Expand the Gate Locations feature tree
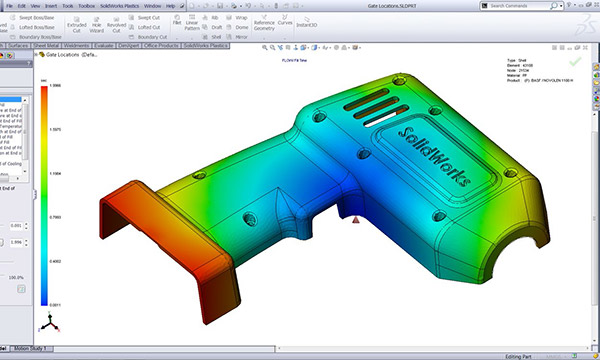Viewport: 600px width, 360px height. click(36, 55)
